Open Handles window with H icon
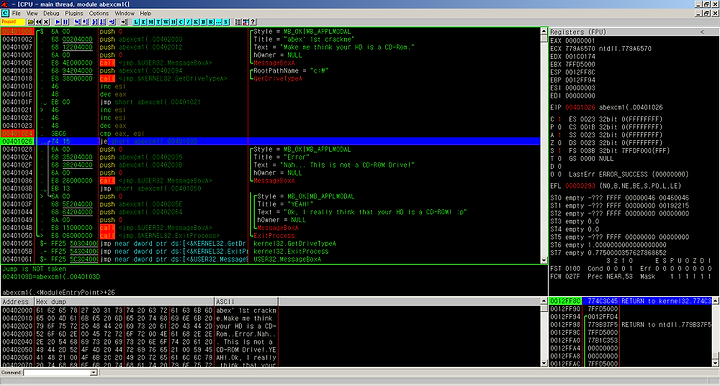This screenshot has width=720, height=386. [174, 22]
